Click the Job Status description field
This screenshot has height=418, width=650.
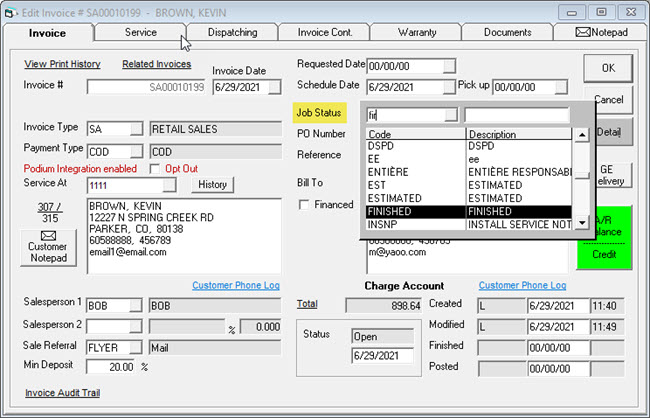point(517,115)
